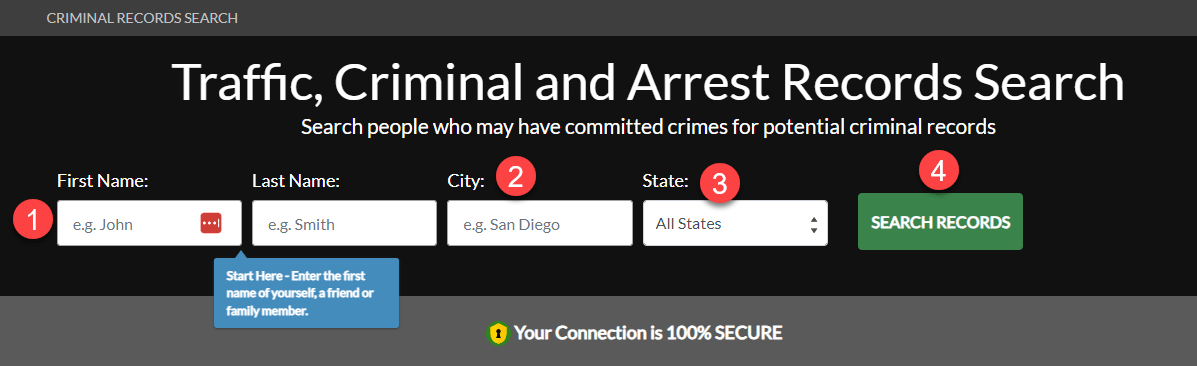Focus the Last Name input field
Screen dimensions: 1197x366
pyautogui.click(x=344, y=223)
